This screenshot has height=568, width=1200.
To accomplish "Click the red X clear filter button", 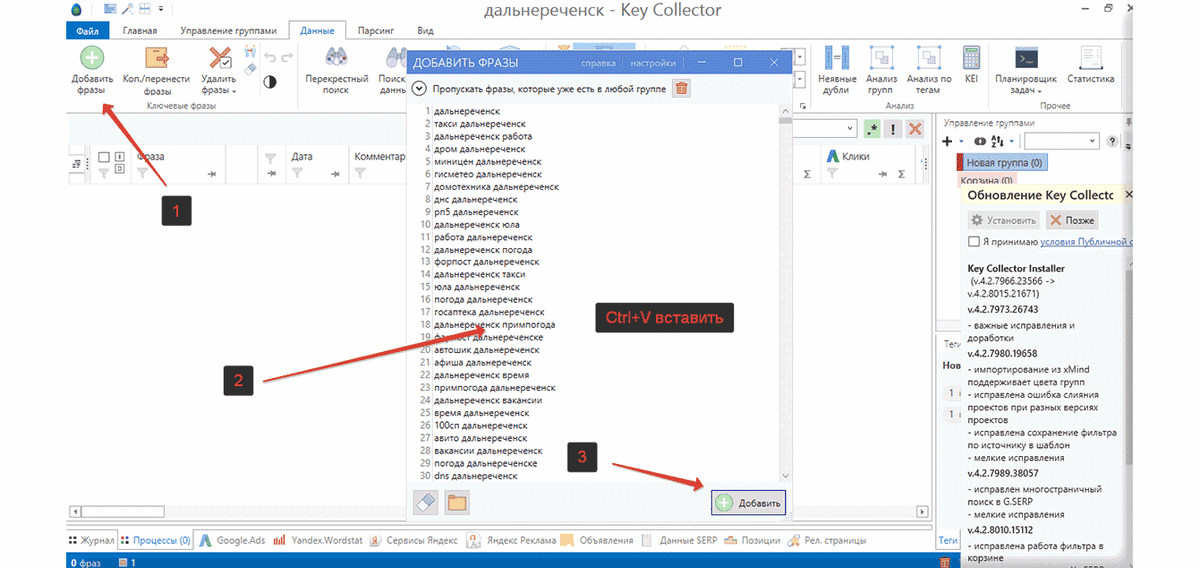I will (914, 129).
